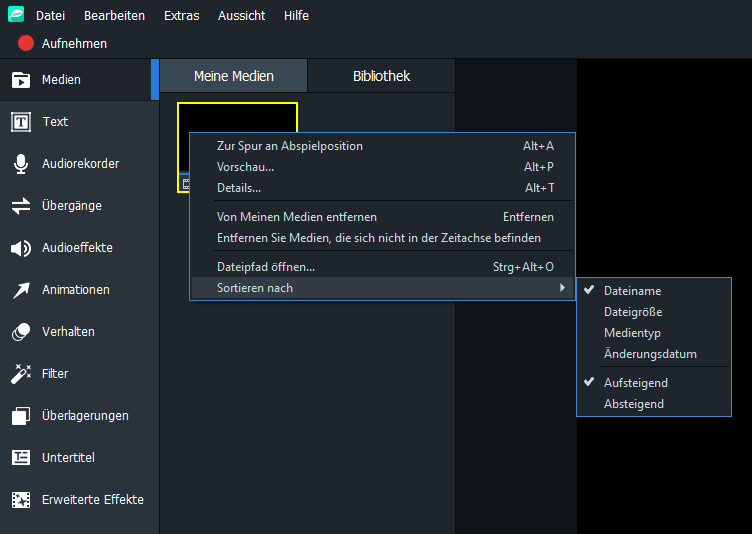Click the film strip icon on media thumbnail
Screen dimensions: 752x534
[x=186, y=184]
